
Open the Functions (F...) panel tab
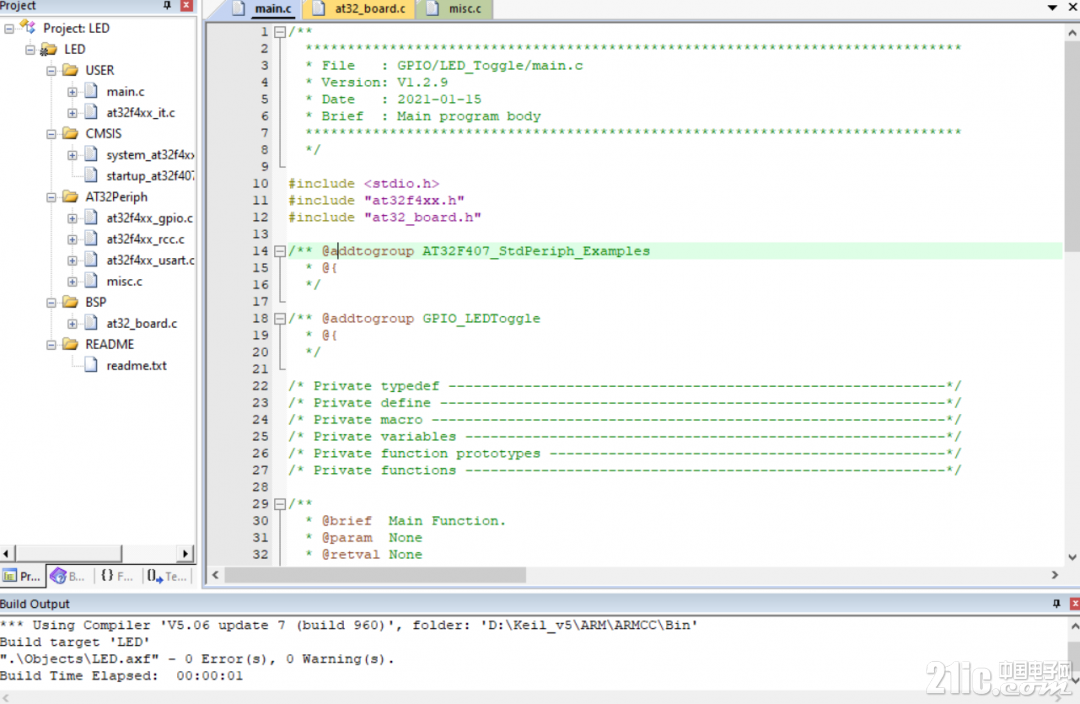pyautogui.click(x=116, y=576)
